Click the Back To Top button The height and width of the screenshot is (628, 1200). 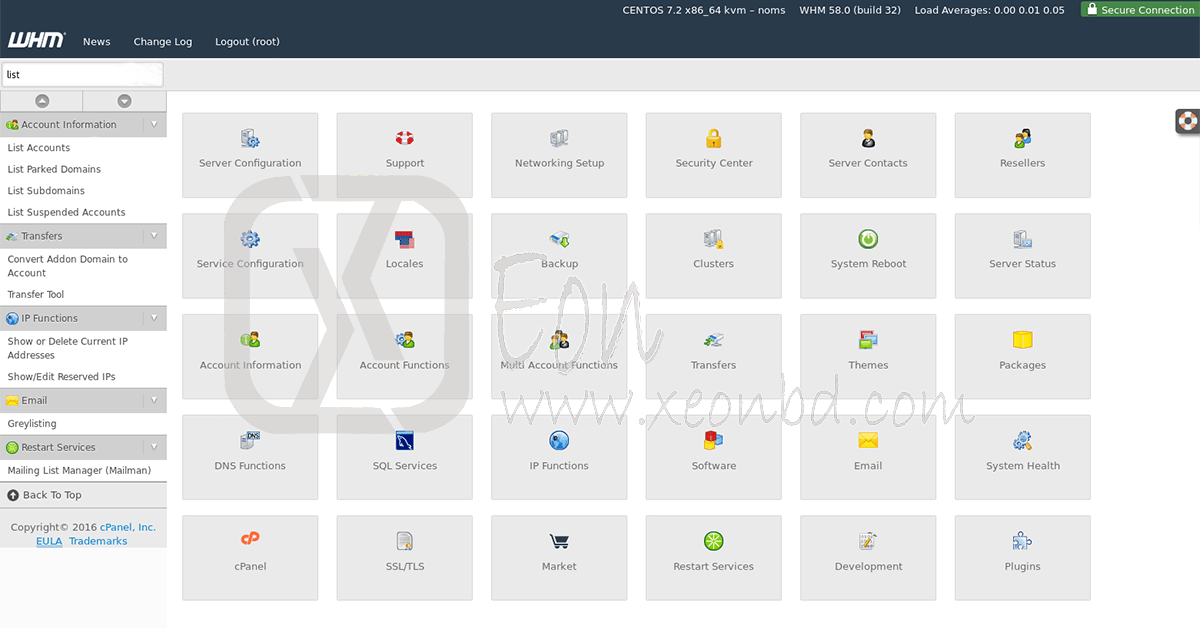coord(52,495)
